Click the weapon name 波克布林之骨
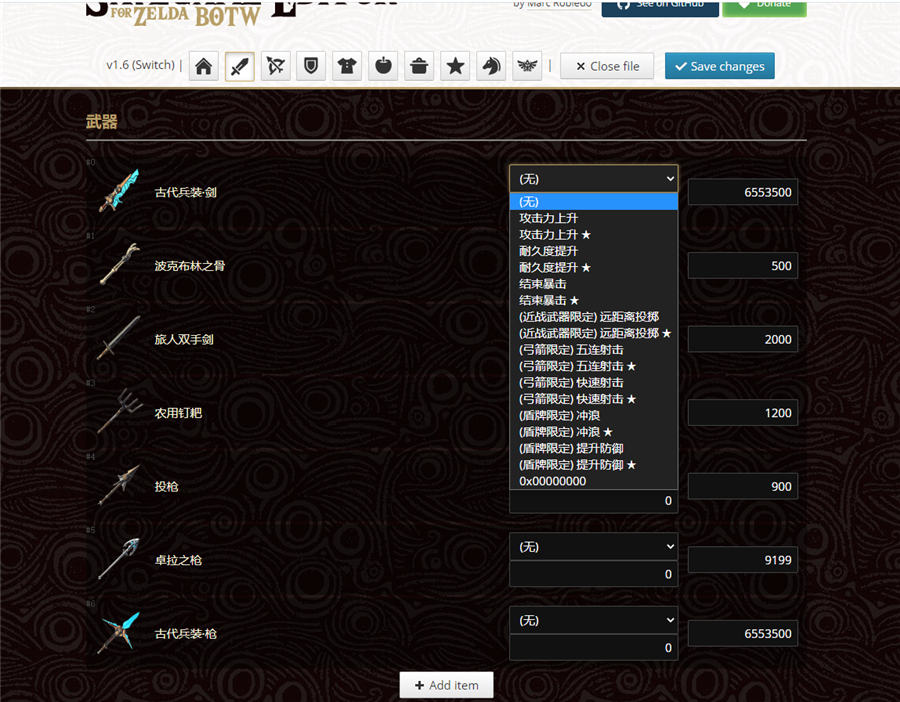The height and width of the screenshot is (702, 900). [189, 266]
